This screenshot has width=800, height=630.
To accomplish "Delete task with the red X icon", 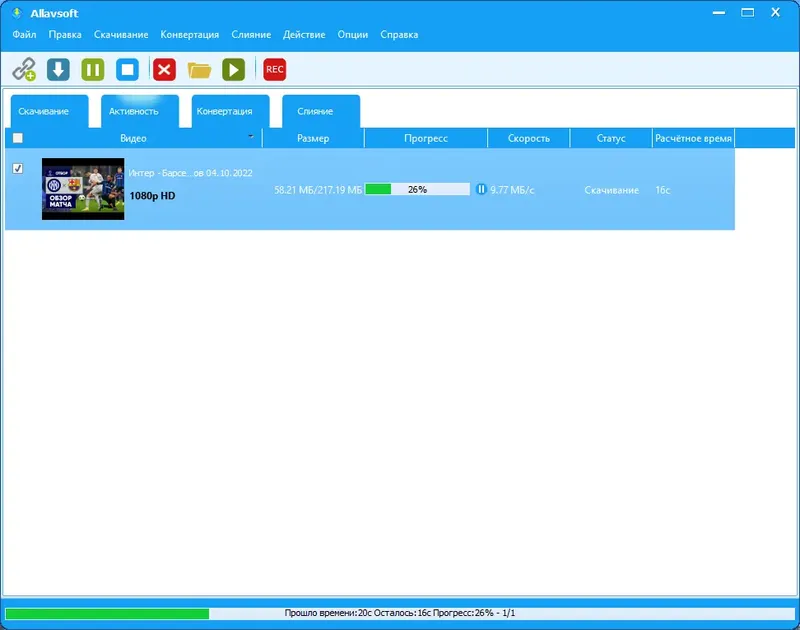I will (x=164, y=69).
